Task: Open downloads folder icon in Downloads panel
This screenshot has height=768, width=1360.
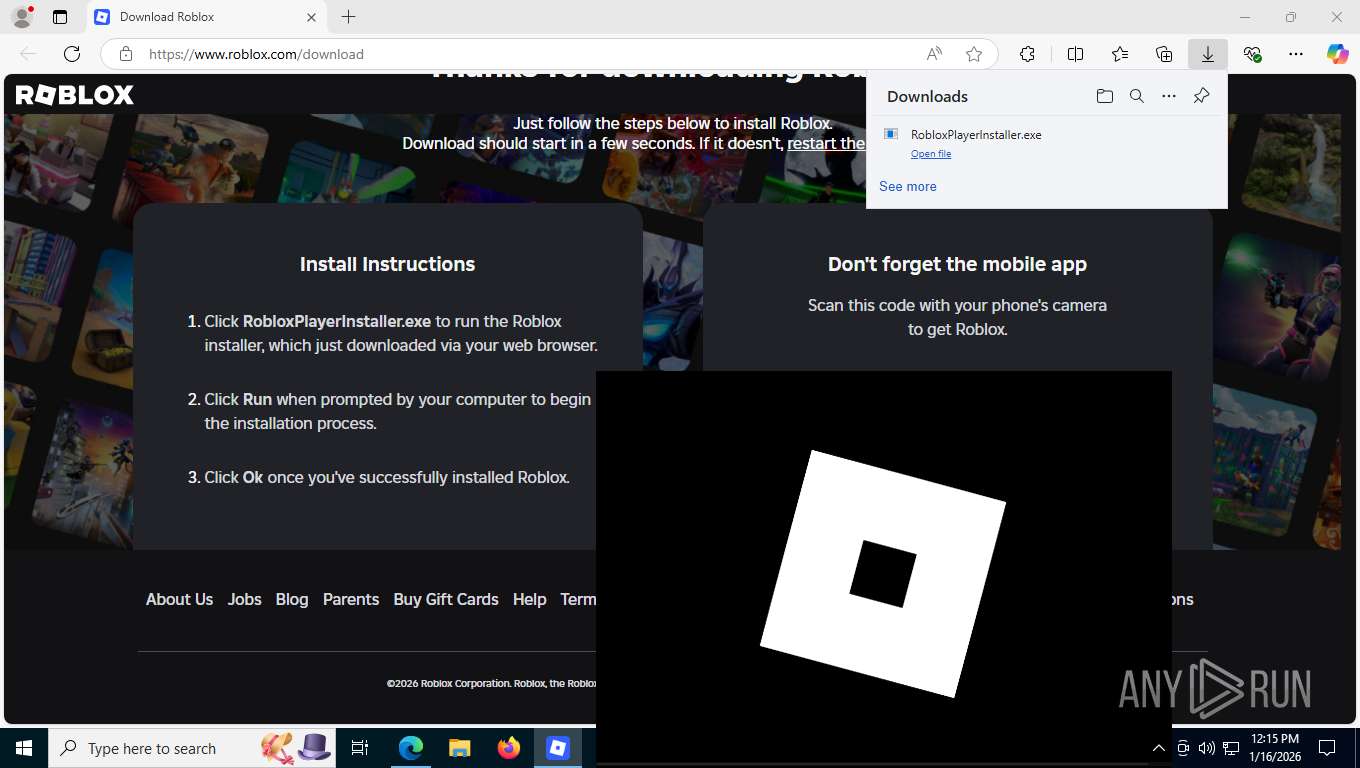Action: [1104, 96]
